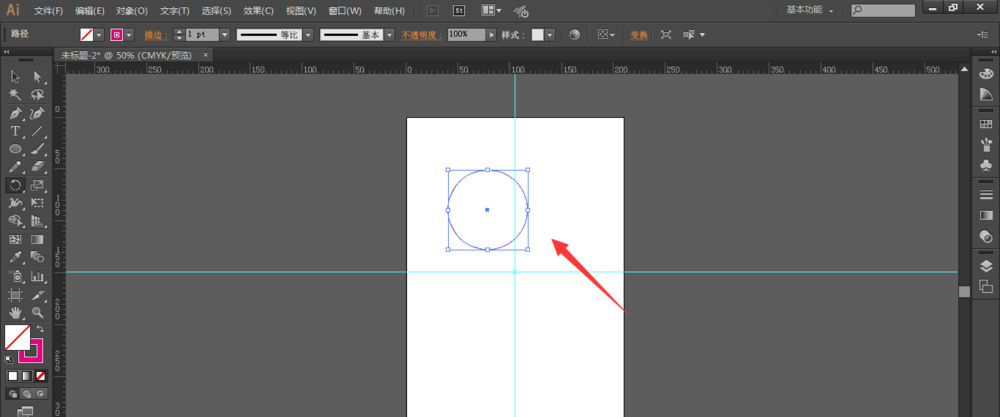Select the Lasso tool
The image size is (1000, 417).
(x=37, y=95)
